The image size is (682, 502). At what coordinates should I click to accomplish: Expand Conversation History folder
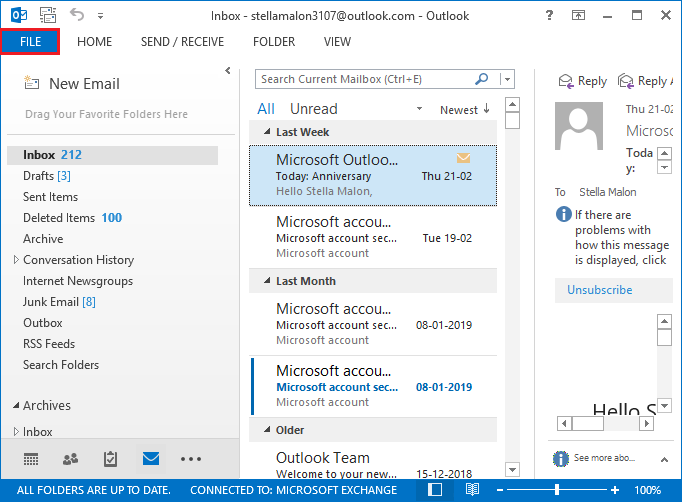[x=16, y=260]
